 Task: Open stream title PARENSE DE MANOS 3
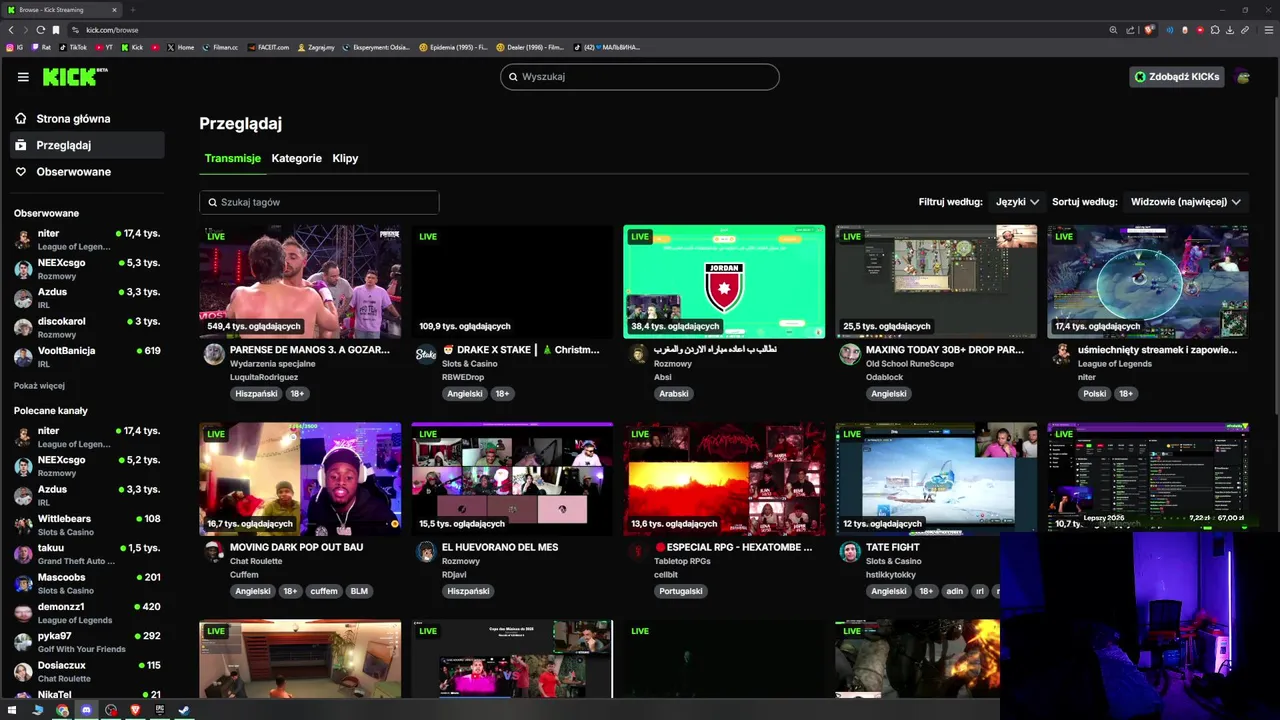310,350
